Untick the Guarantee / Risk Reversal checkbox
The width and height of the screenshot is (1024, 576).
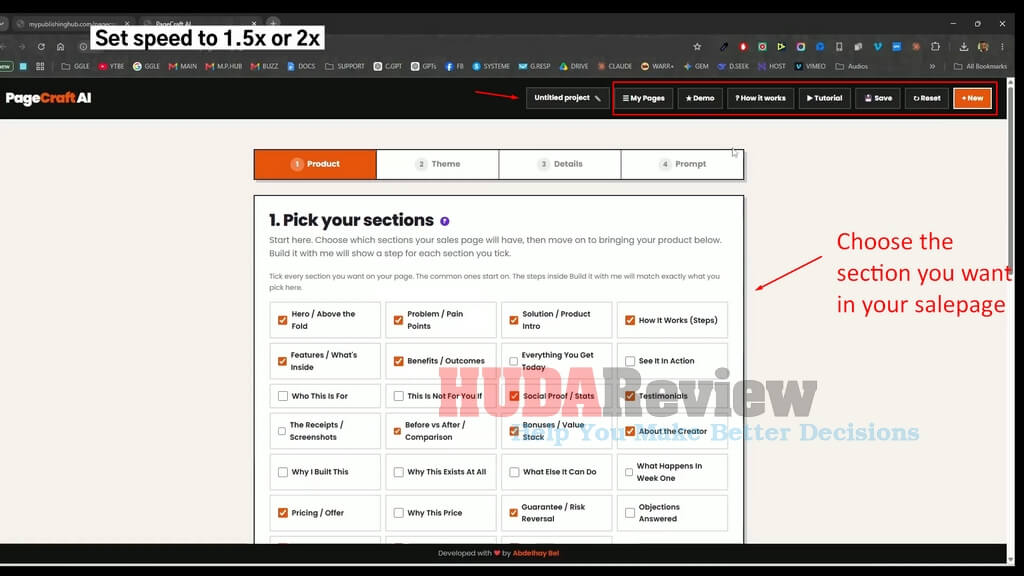click(514, 513)
